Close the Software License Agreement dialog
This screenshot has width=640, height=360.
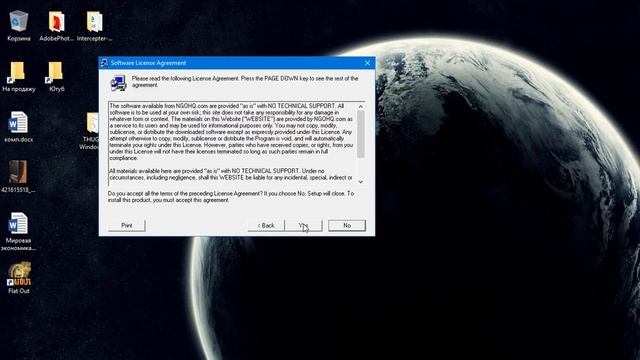click(x=367, y=63)
